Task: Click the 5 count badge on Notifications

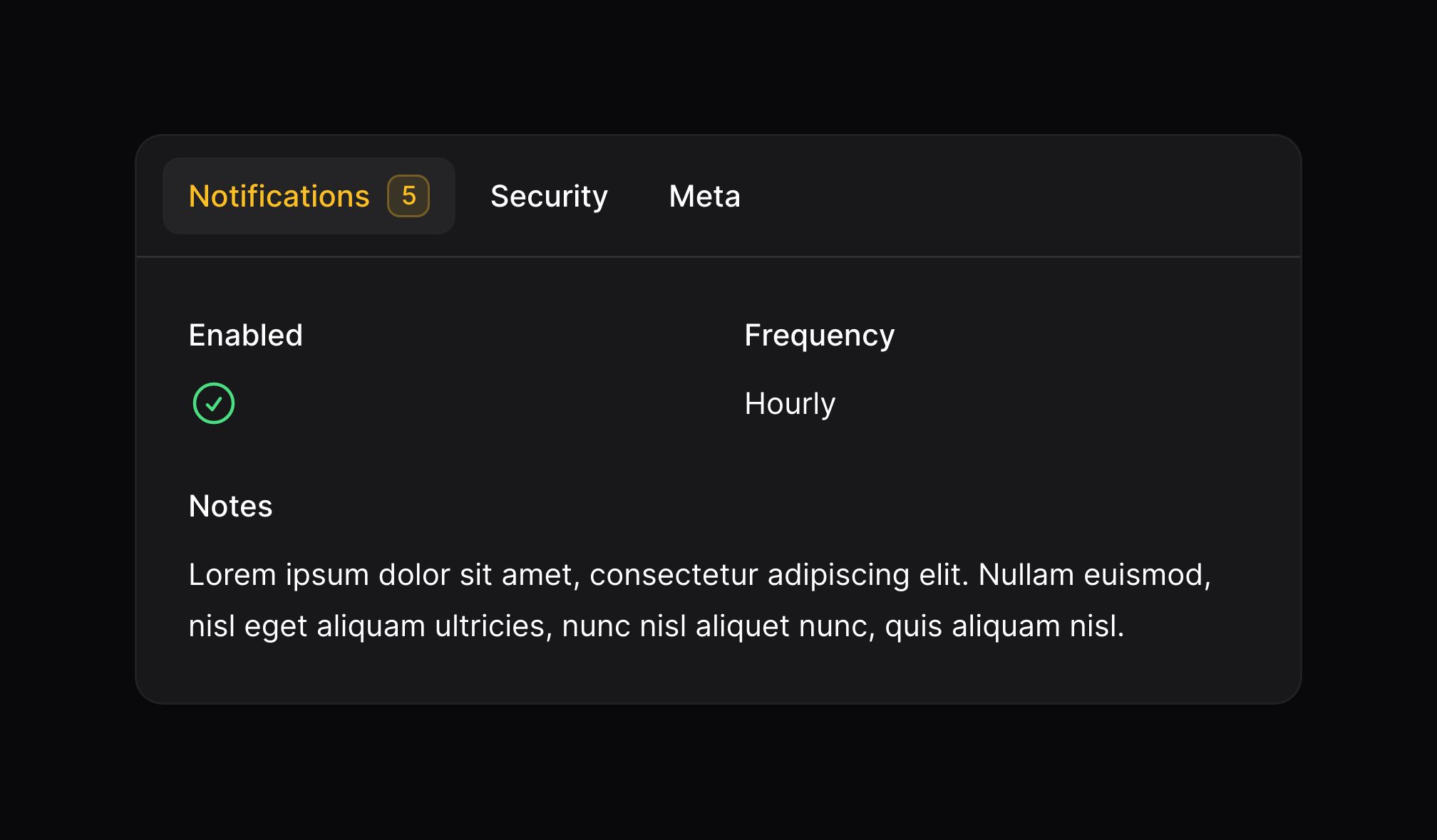Action: click(x=408, y=196)
